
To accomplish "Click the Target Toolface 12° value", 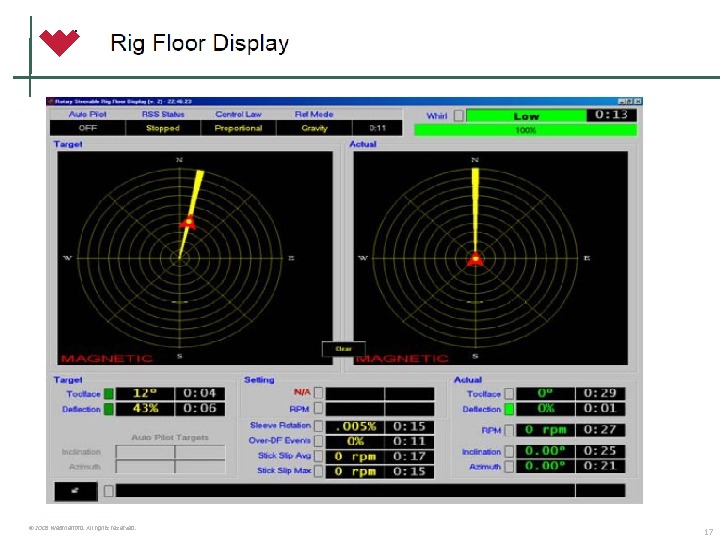I will click(145, 394).
